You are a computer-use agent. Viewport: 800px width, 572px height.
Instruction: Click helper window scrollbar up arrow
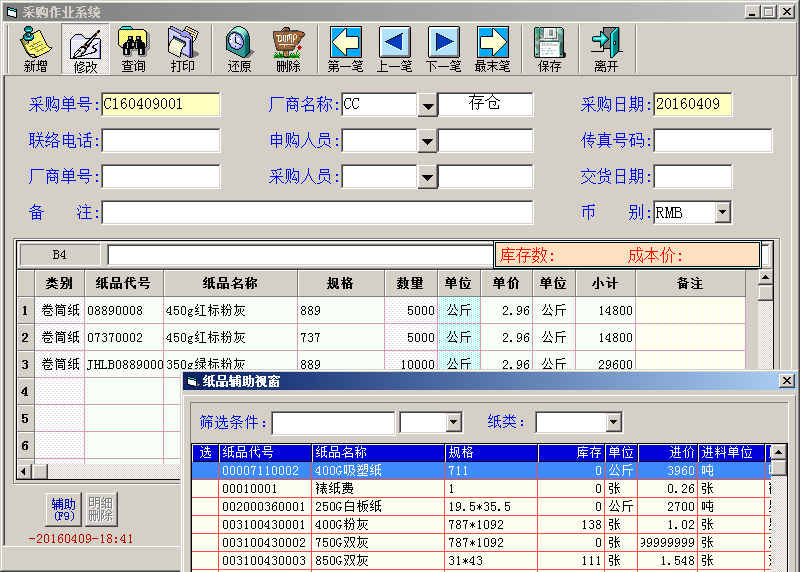(x=778, y=452)
